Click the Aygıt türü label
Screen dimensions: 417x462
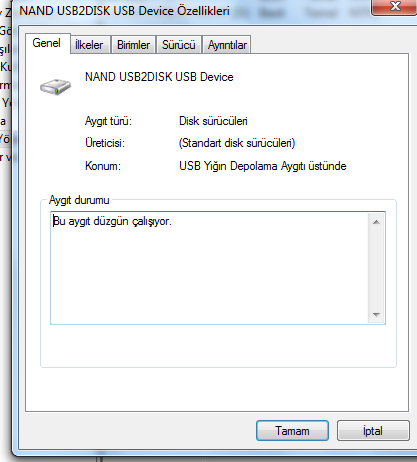click(108, 121)
